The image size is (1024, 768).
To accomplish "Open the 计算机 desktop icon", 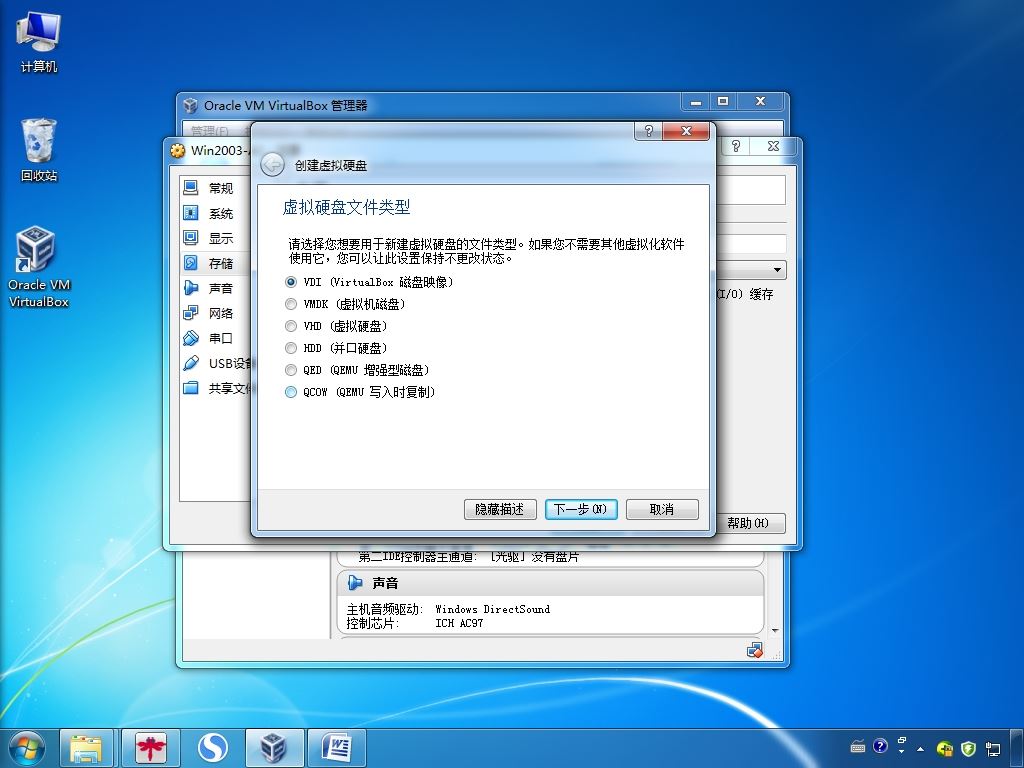I will pyautogui.click(x=39, y=42).
